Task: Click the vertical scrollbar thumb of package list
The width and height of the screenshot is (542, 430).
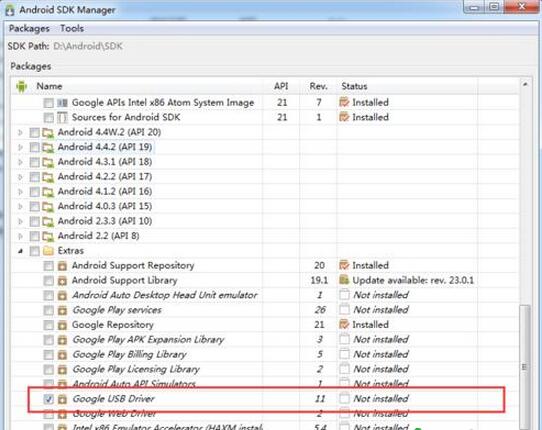Action: [x=525, y=366]
